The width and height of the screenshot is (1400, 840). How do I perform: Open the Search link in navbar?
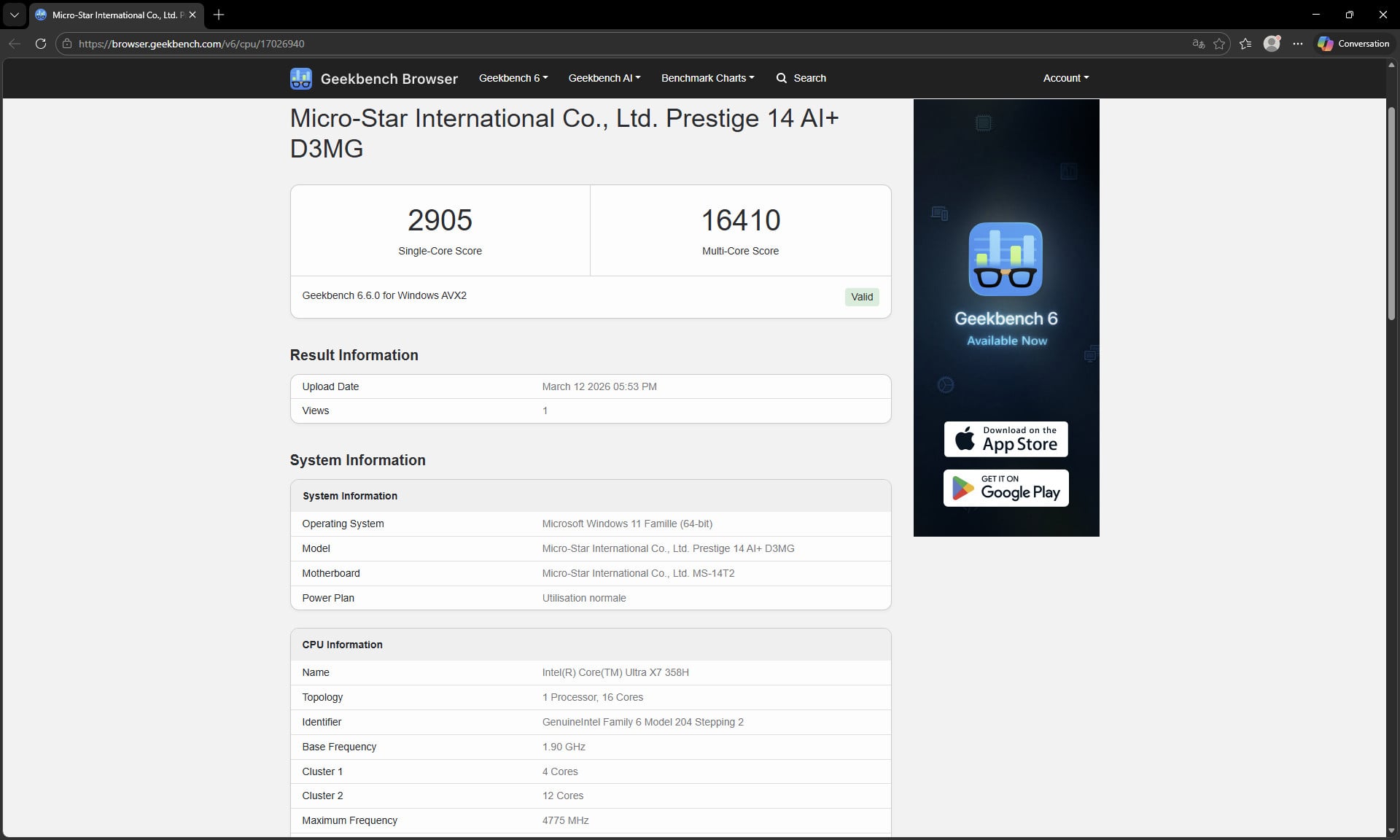[801, 78]
